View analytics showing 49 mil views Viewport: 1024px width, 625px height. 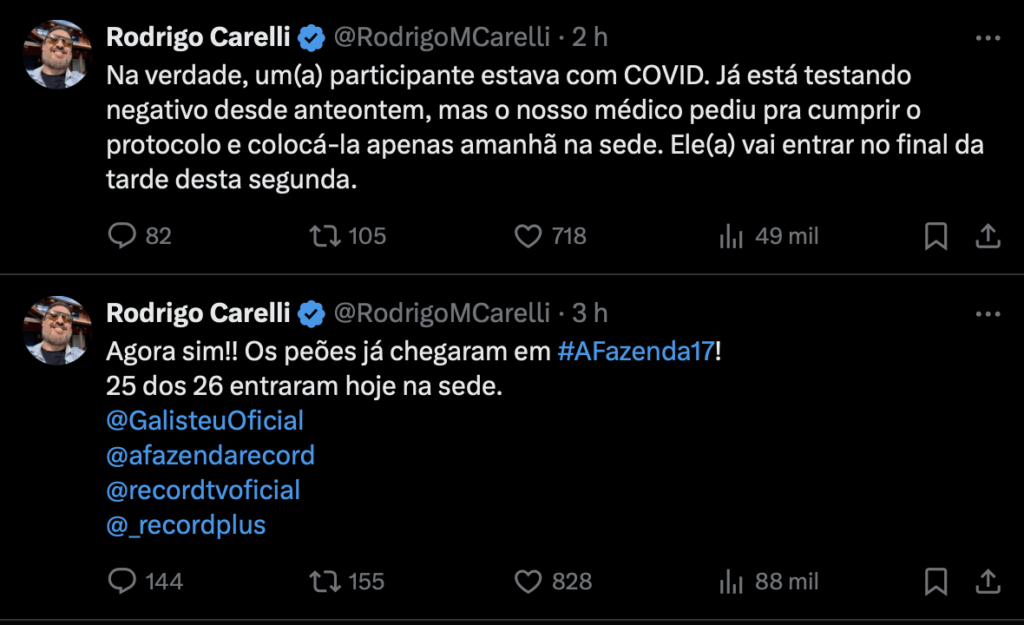click(x=731, y=236)
